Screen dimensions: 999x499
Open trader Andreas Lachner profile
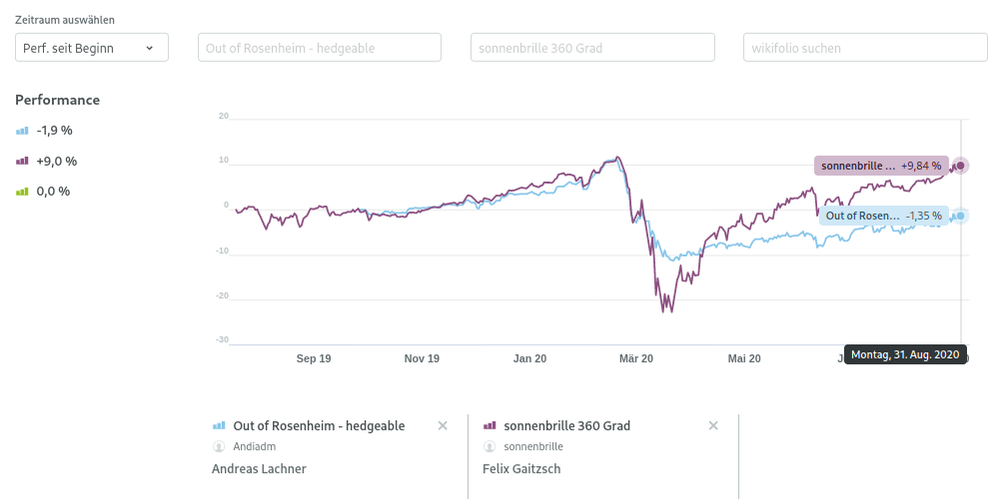pyautogui.click(x=259, y=469)
